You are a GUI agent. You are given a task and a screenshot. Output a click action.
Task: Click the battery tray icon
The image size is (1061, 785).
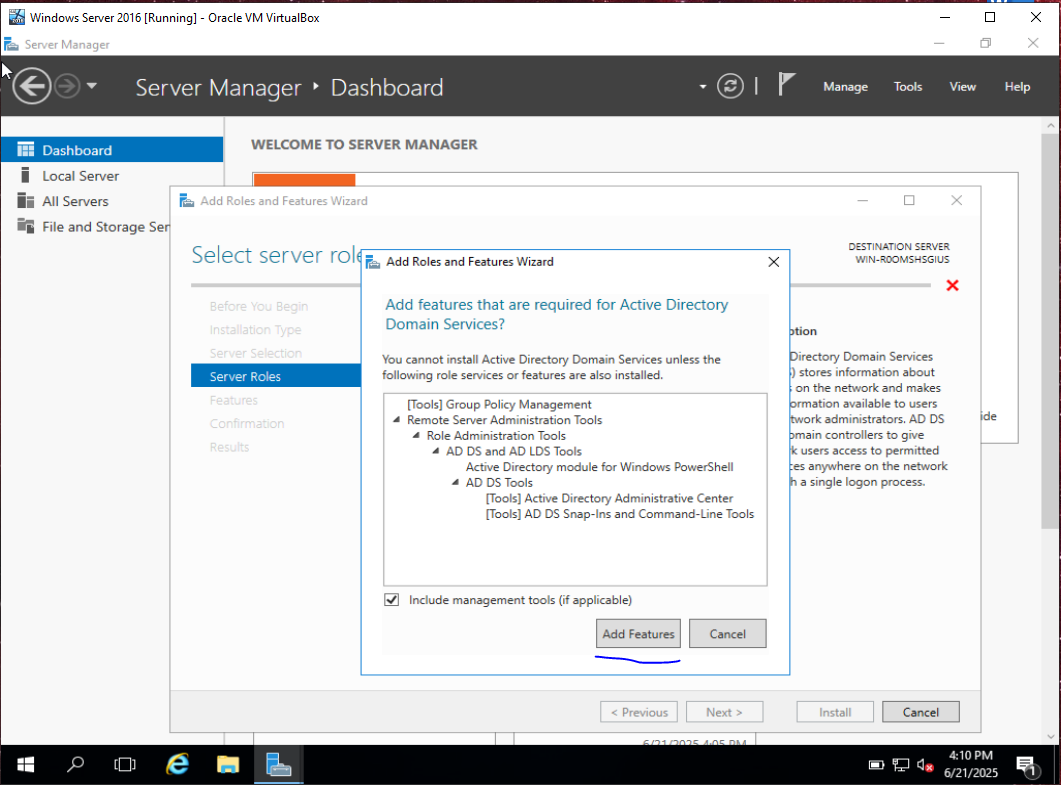(876, 765)
